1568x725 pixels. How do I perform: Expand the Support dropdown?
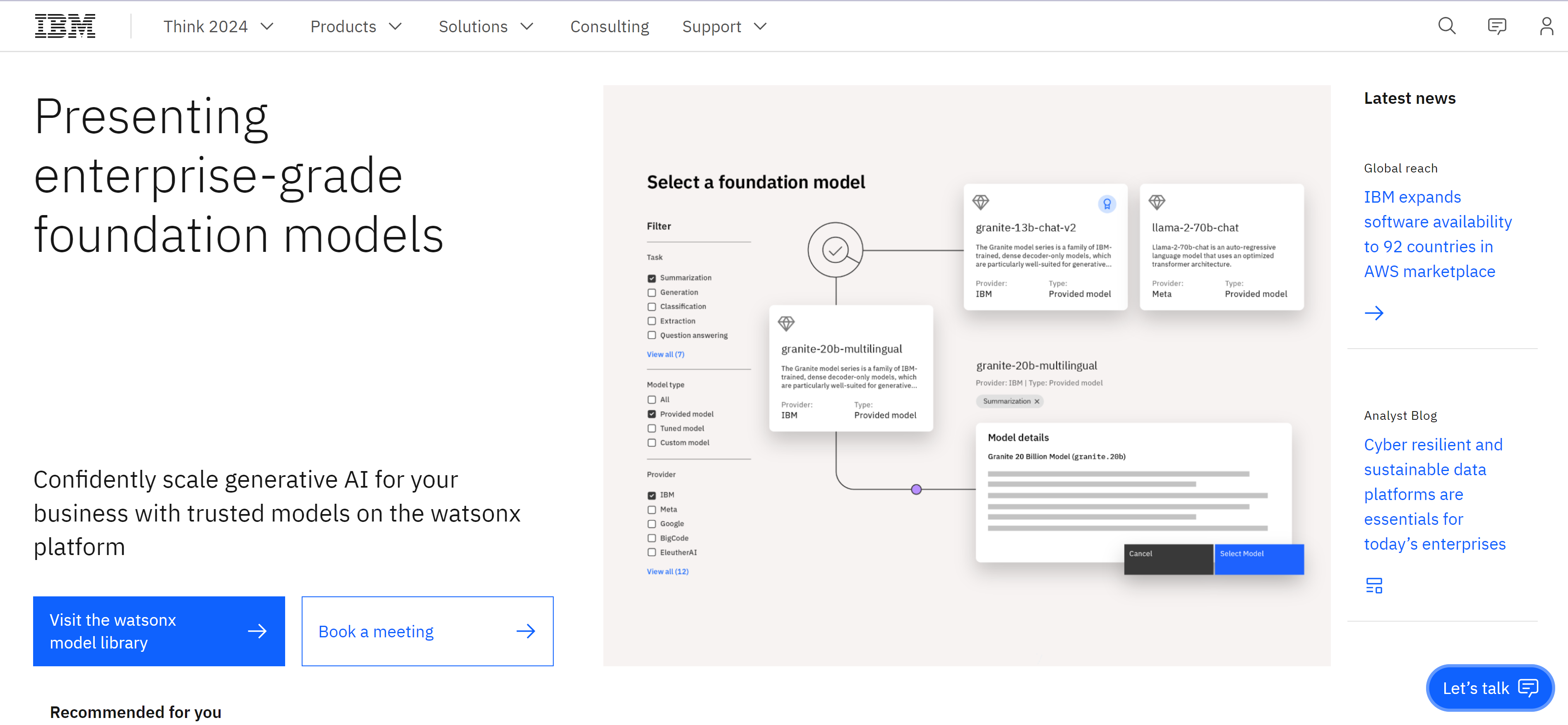(724, 26)
